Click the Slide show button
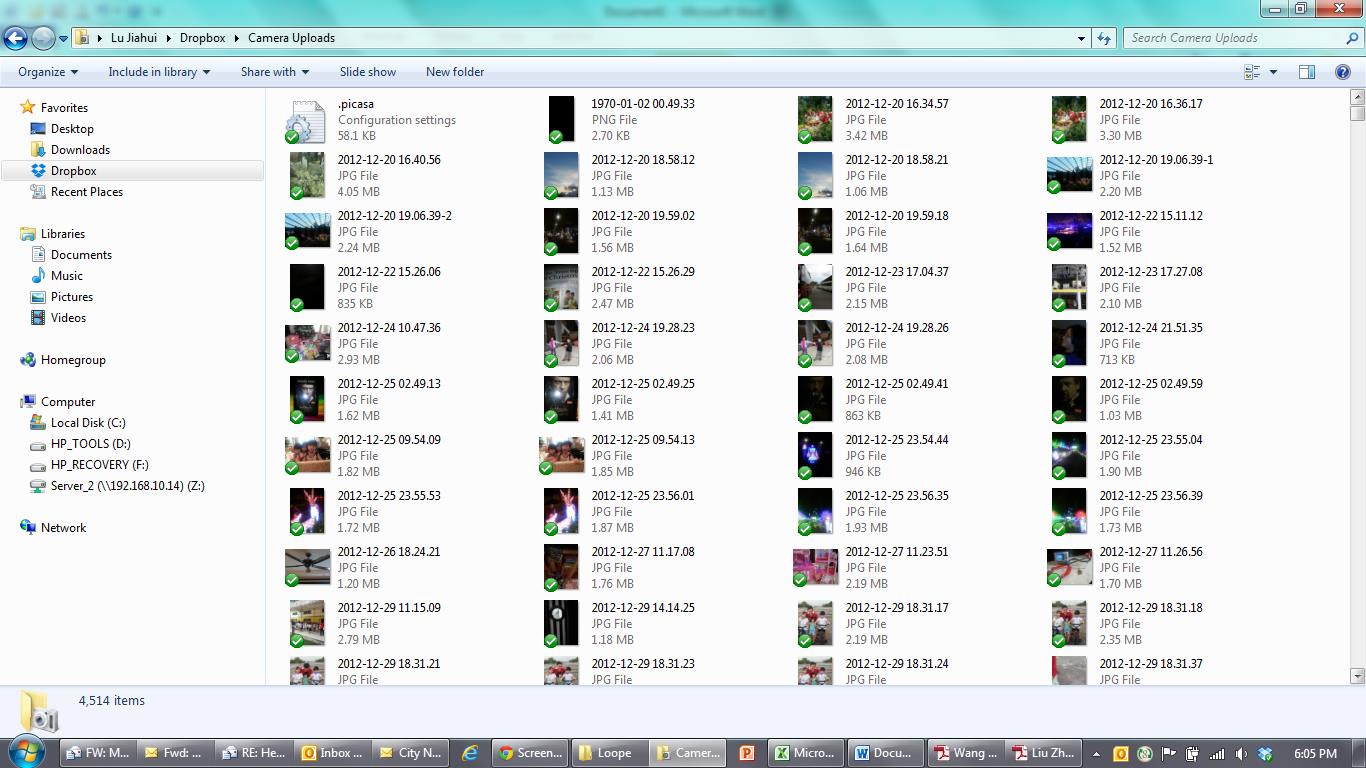 pos(367,72)
